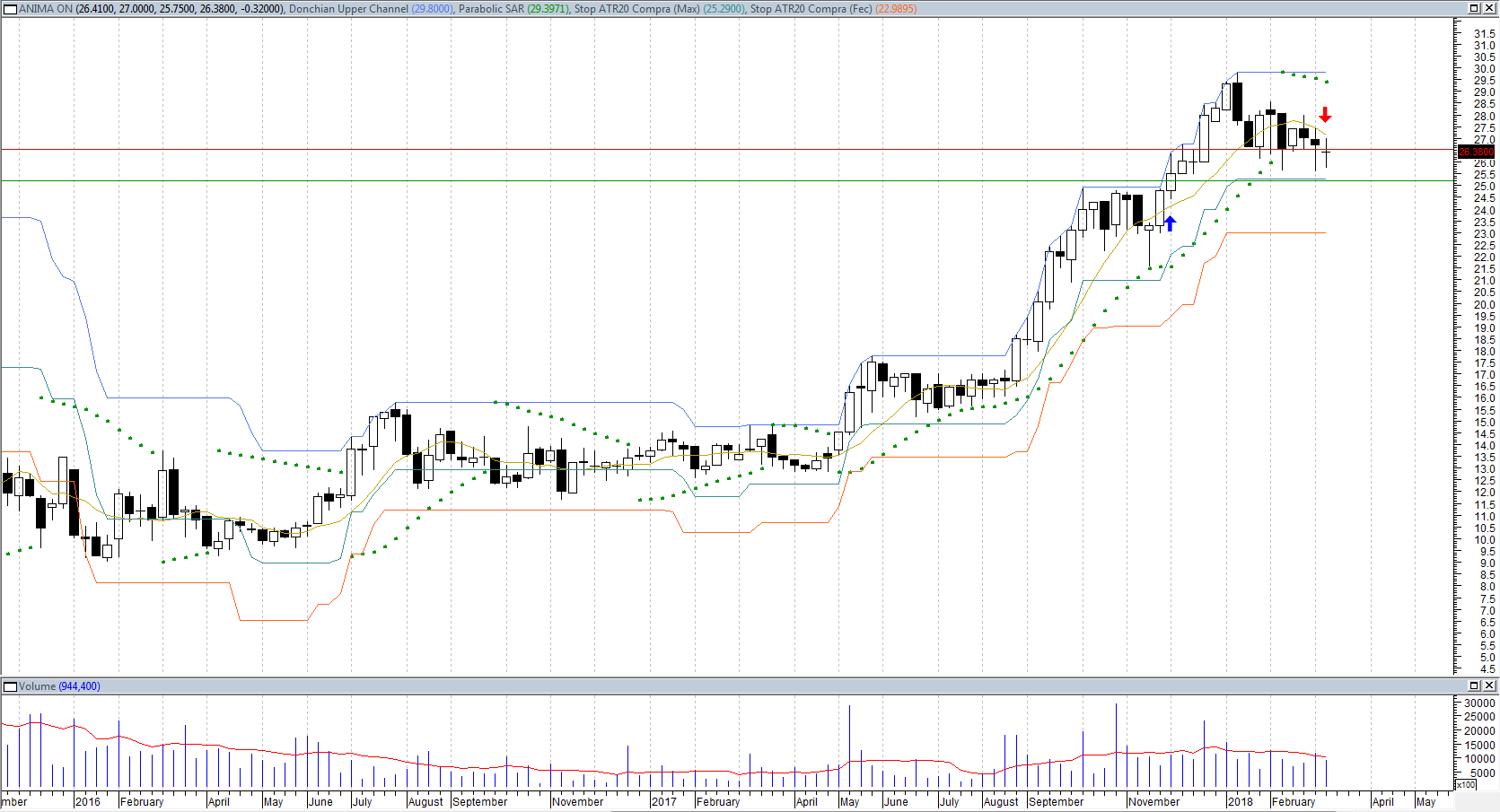Click the Volume pane menu icon
Image resolution: width=1500 pixels, height=812 pixels.
click(x=11, y=686)
